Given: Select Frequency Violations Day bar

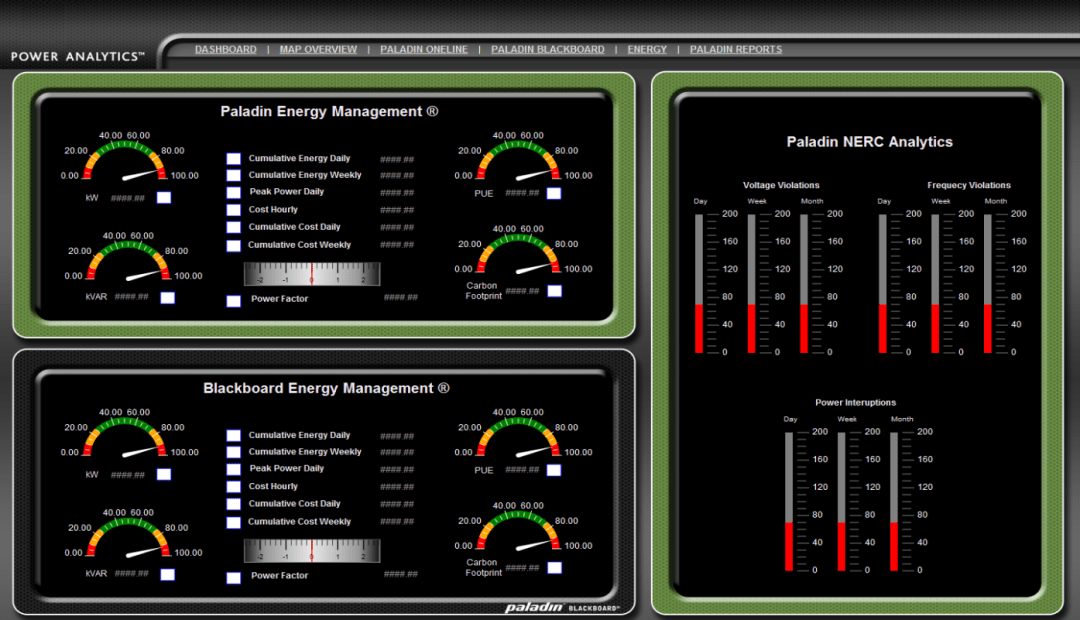Looking at the screenshot, I should click(x=883, y=283).
